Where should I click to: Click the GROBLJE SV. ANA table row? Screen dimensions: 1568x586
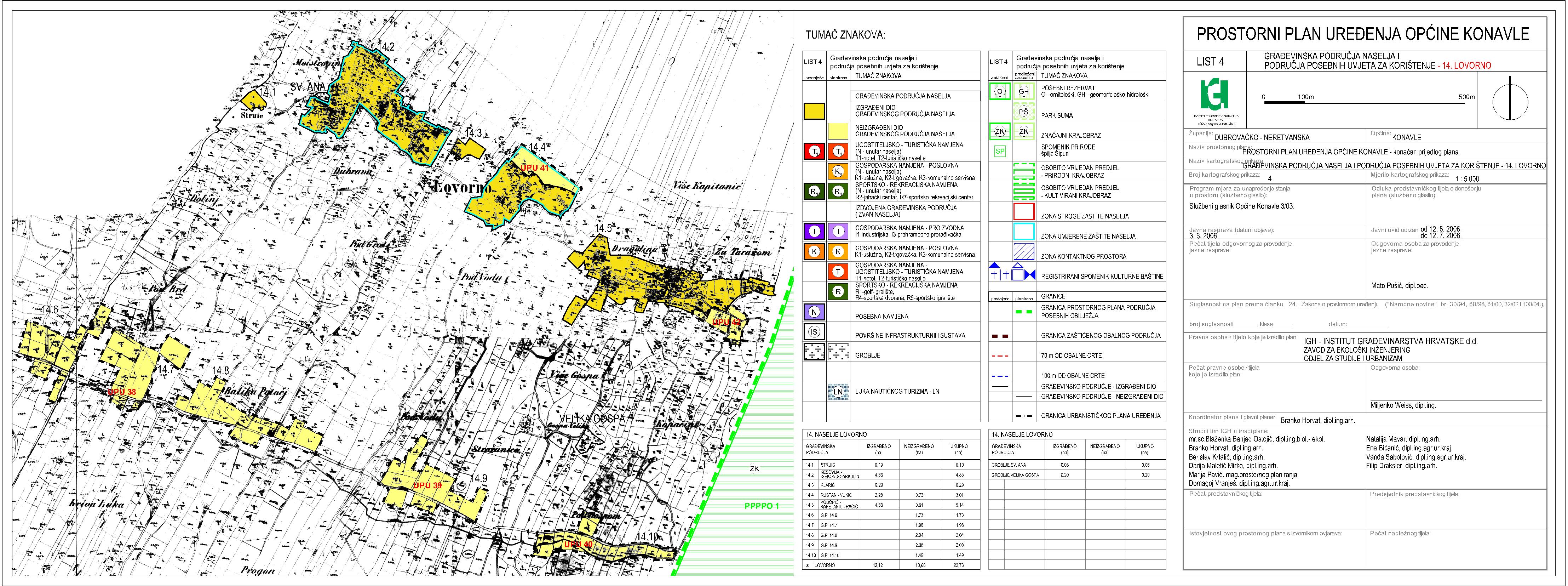tap(1077, 465)
